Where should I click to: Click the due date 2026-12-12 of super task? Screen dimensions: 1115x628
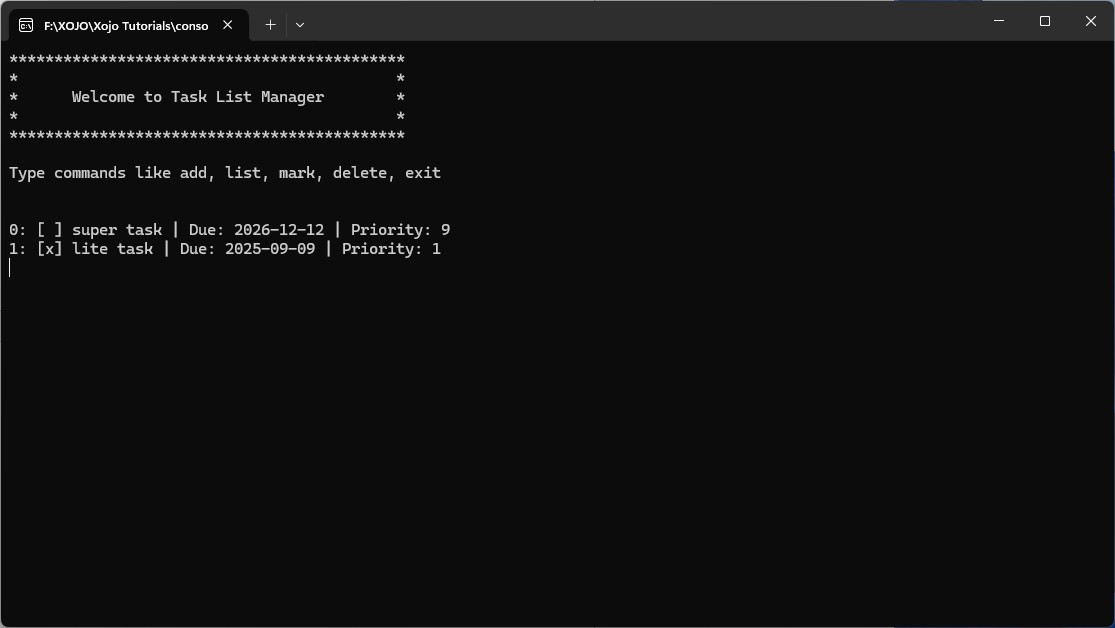point(281,229)
